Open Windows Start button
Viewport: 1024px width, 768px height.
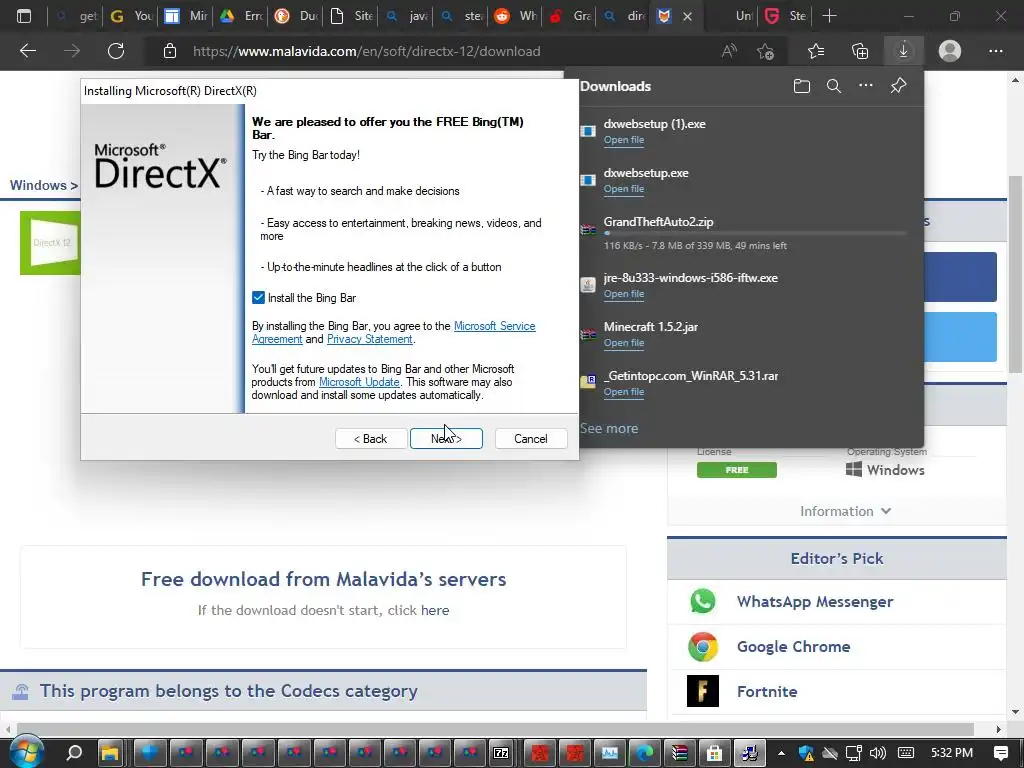coord(26,752)
